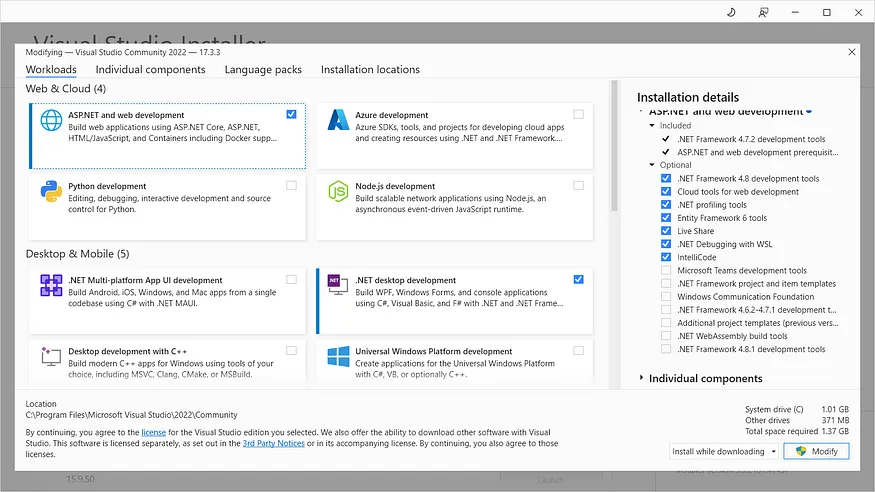
Task: Open the Language packs tab
Action: (263, 70)
